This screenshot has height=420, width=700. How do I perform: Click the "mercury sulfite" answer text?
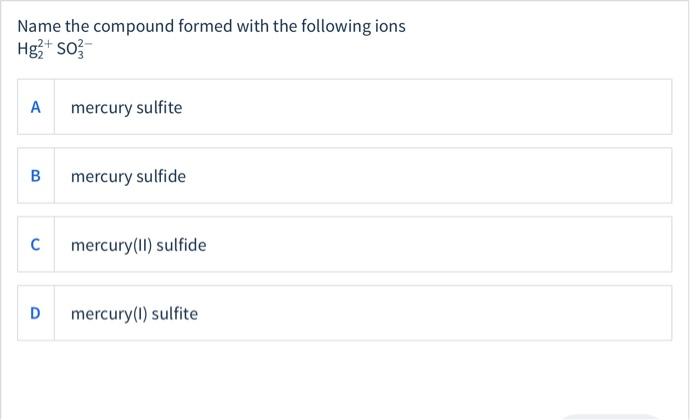point(126,107)
